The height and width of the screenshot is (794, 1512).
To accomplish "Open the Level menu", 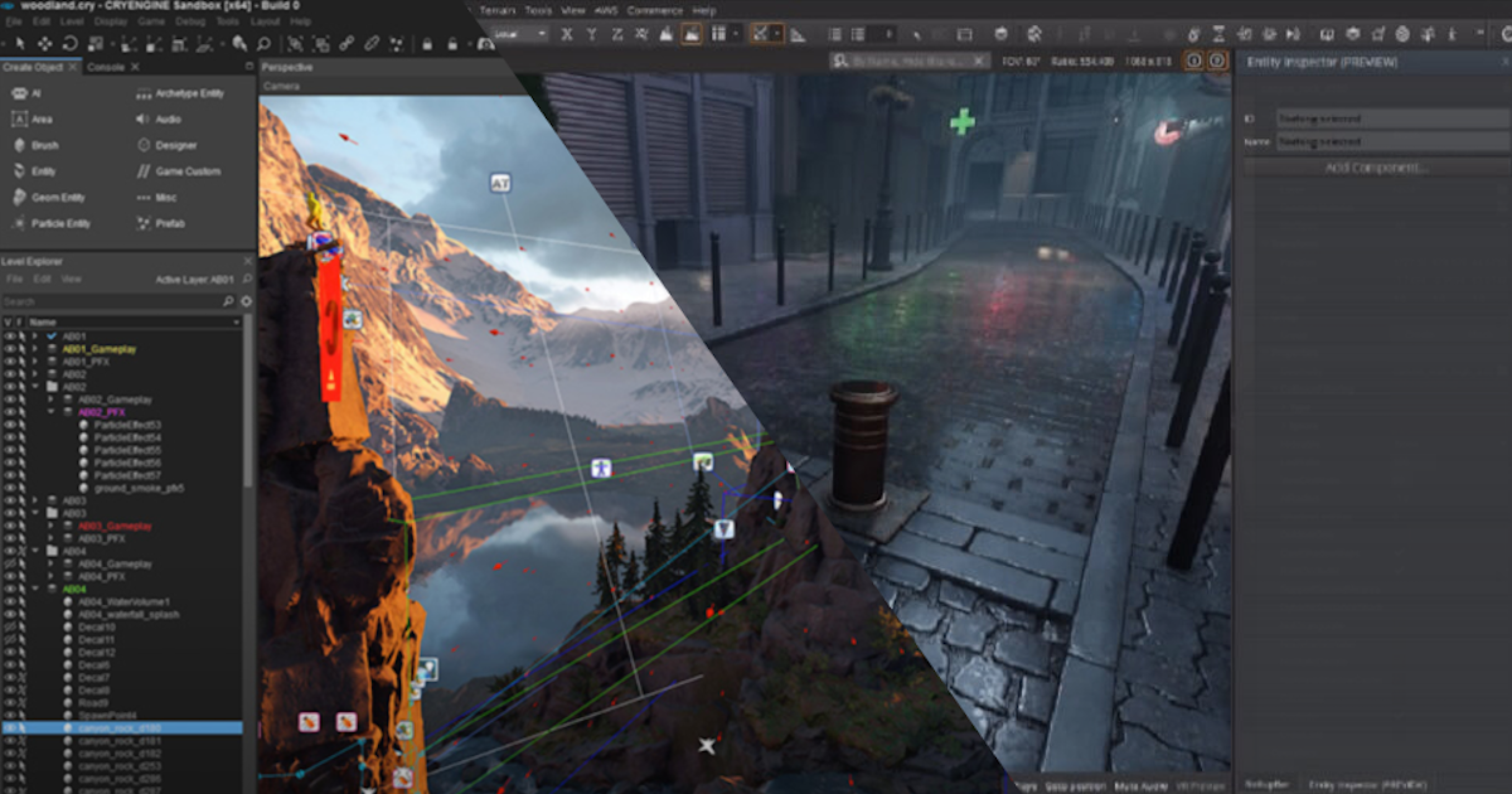I will [x=72, y=22].
